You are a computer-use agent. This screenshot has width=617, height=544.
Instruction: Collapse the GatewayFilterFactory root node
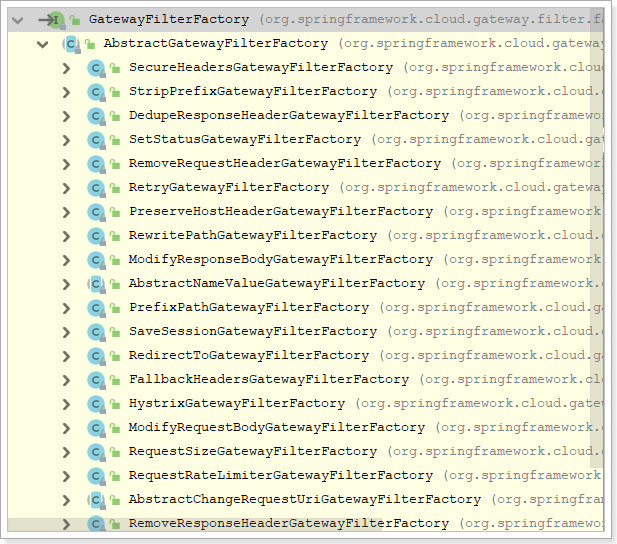(18, 20)
